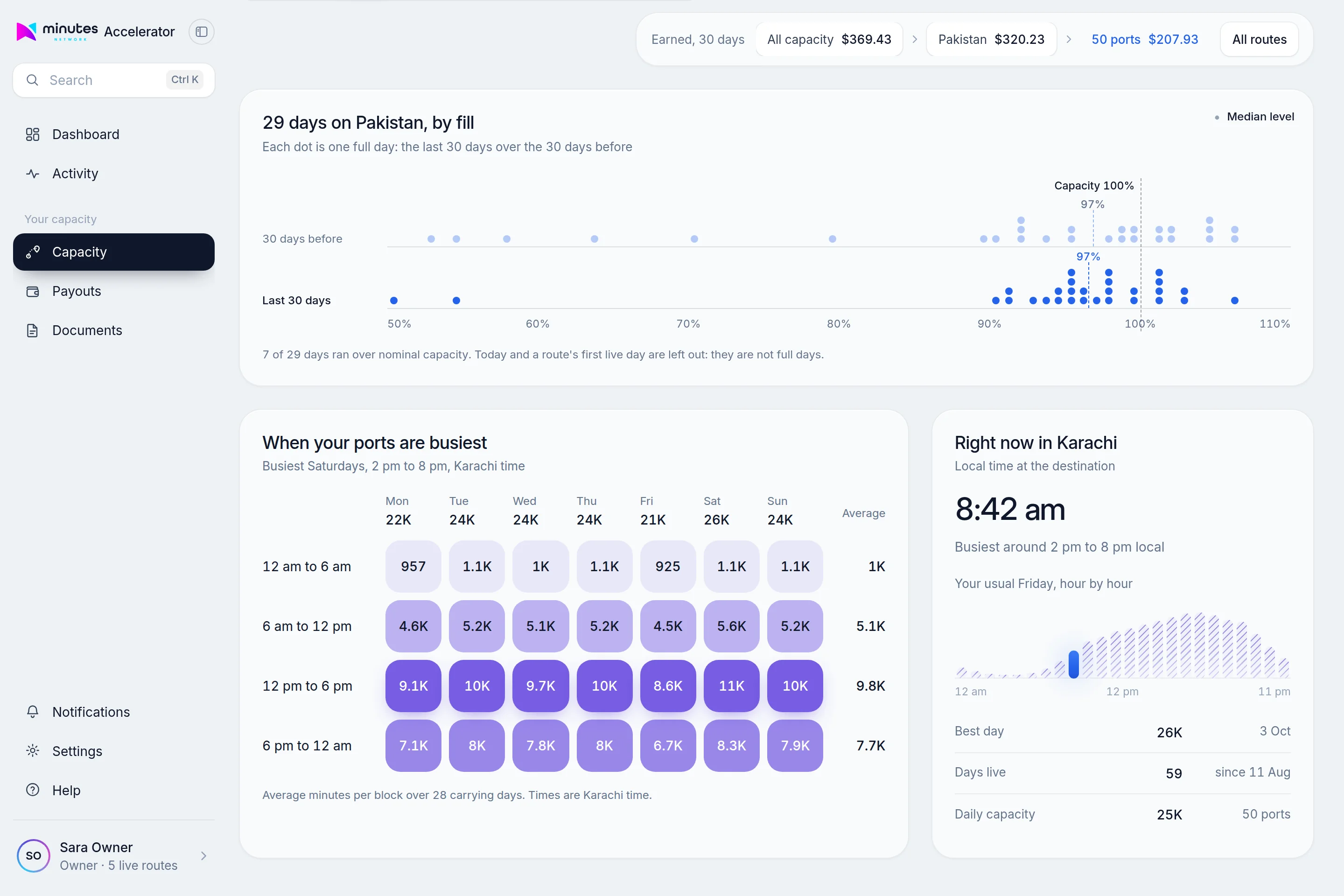Focus the Search input field
1344x896 pixels.
click(x=114, y=80)
